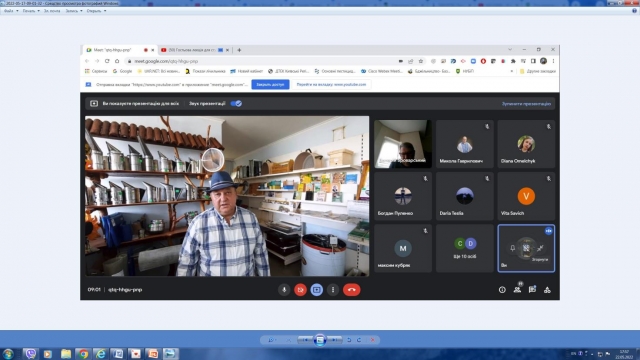
Task: Expand the bookmarks overflow arrow
Action: pos(512,71)
